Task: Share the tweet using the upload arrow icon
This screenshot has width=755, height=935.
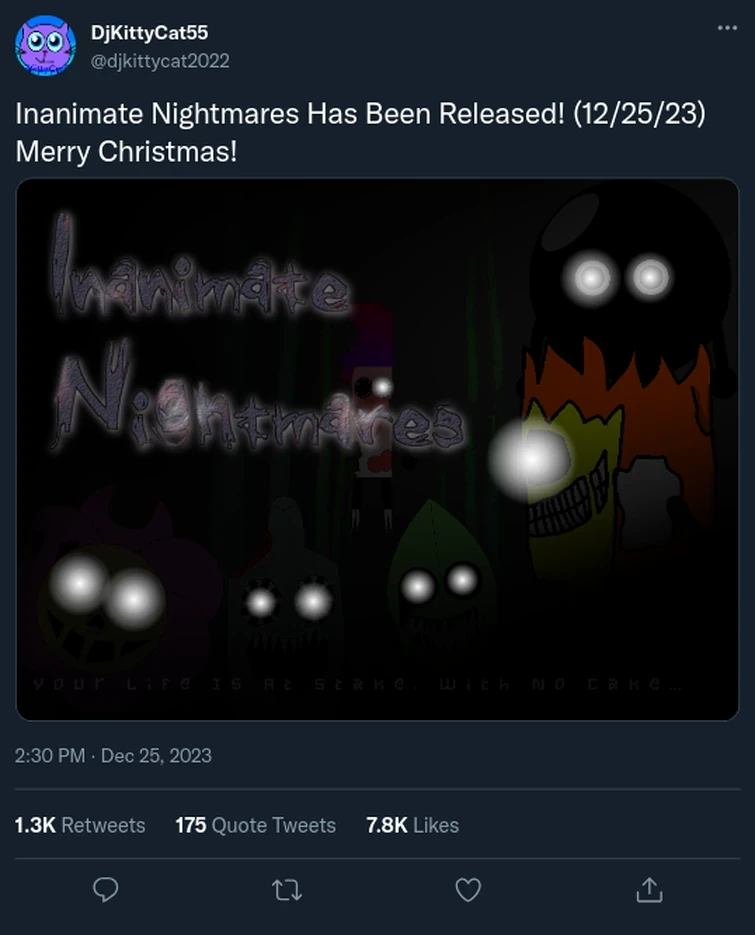Action: click(650, 889)
